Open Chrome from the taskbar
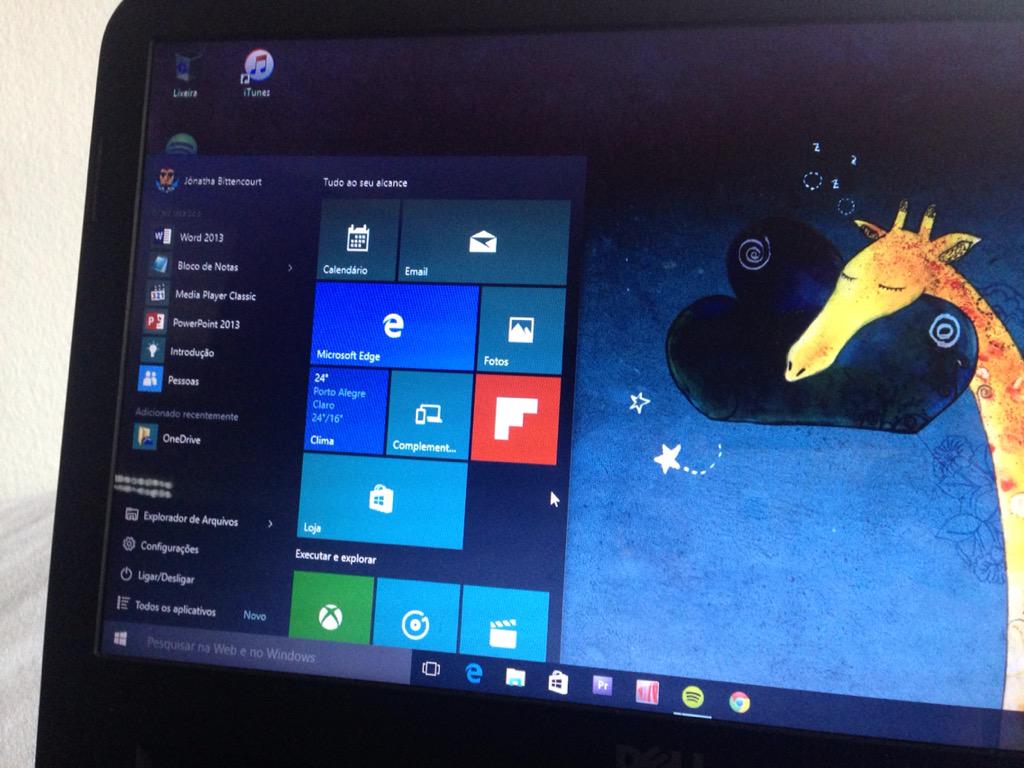Image resolution: width=1024 pixels, height=768 pixels. (x=739, y=703)
